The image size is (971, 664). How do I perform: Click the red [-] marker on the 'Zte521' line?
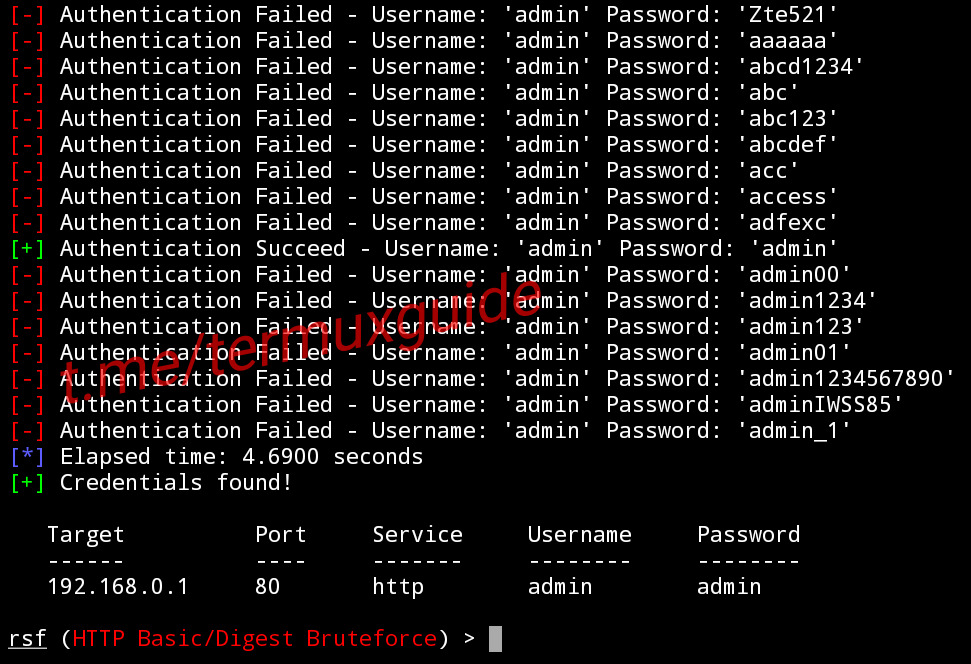pyautogui.click(x=27, y=15)
